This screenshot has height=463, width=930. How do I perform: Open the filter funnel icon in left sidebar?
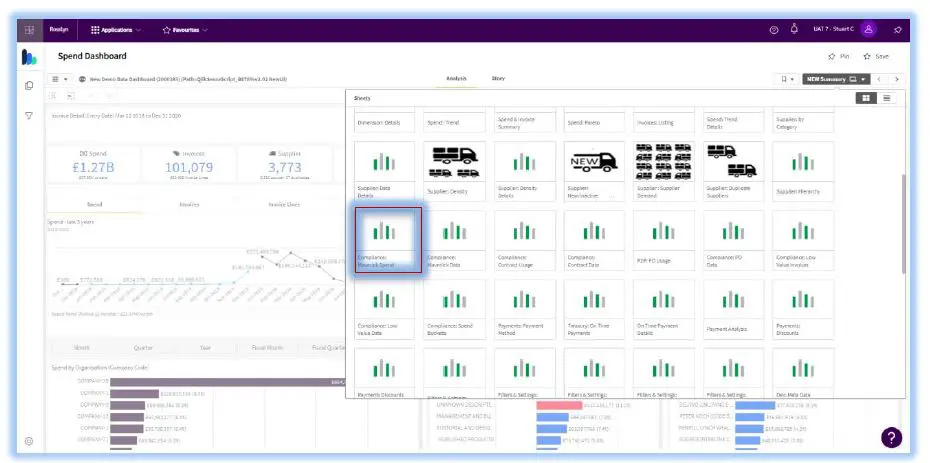coord(29,116)
